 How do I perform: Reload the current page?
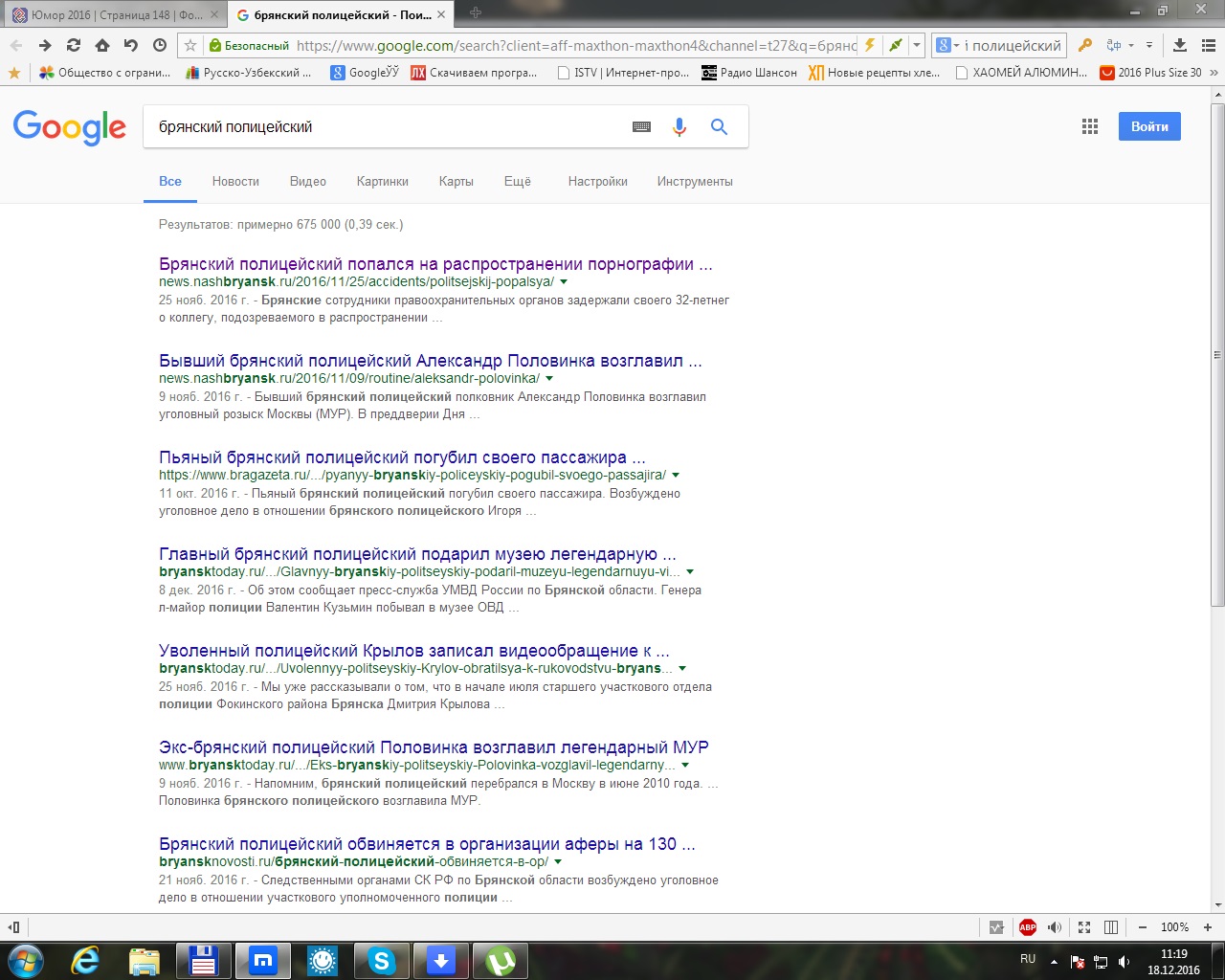coord(74,45)
